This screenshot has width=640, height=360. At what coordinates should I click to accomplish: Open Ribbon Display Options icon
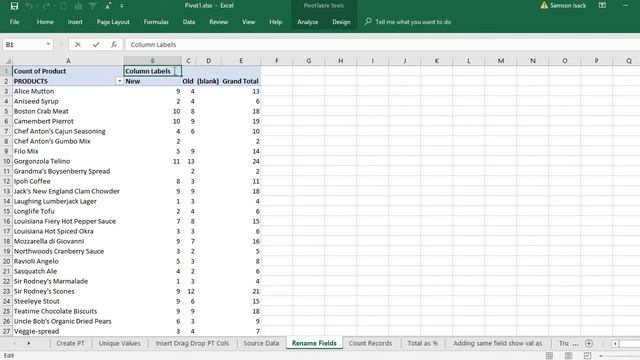click(602, 5)
